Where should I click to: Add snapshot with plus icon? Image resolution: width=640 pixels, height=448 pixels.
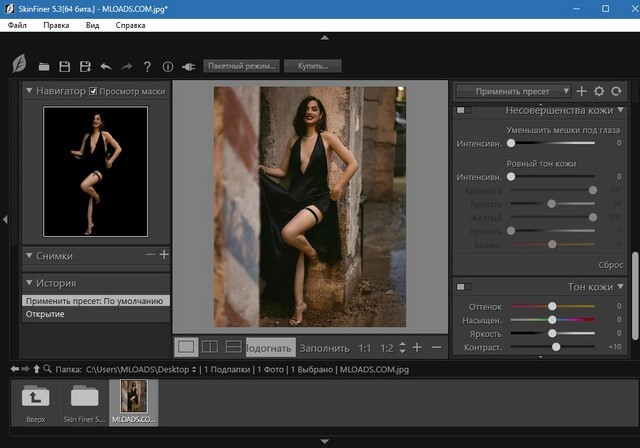(164, 255)
